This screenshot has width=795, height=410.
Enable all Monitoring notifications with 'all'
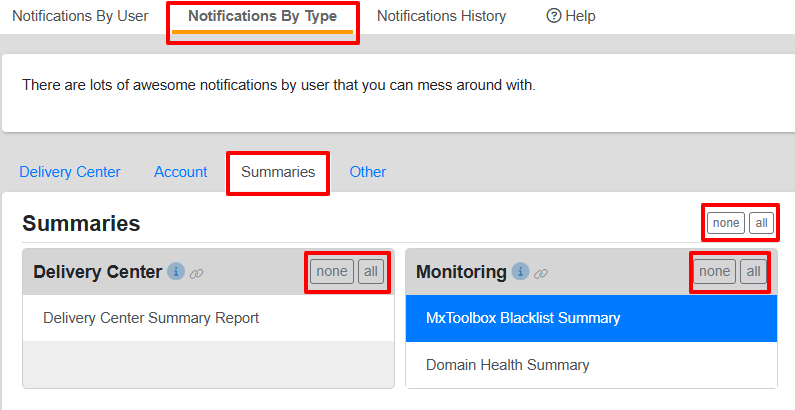(753, 272)
